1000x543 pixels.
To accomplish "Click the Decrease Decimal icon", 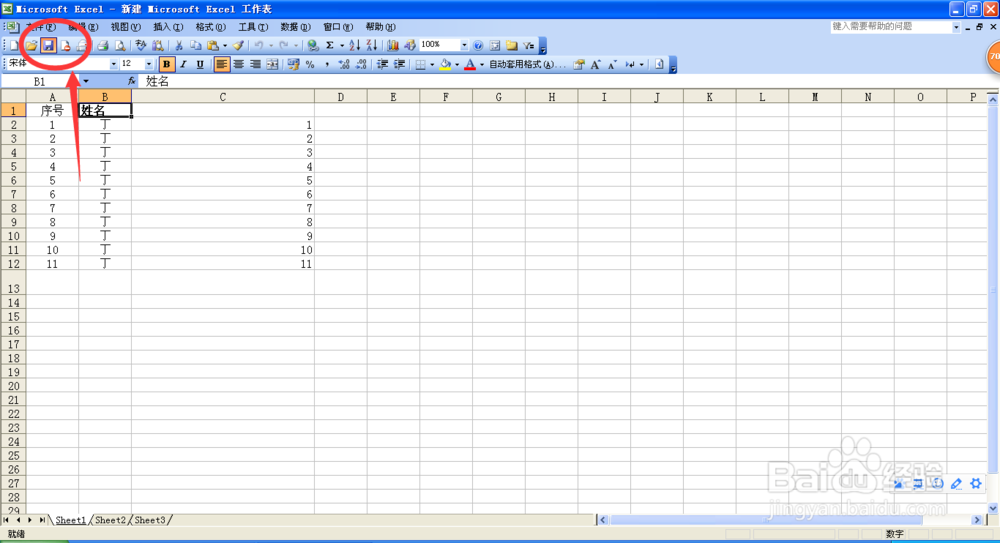I will (x=361, y=64).
